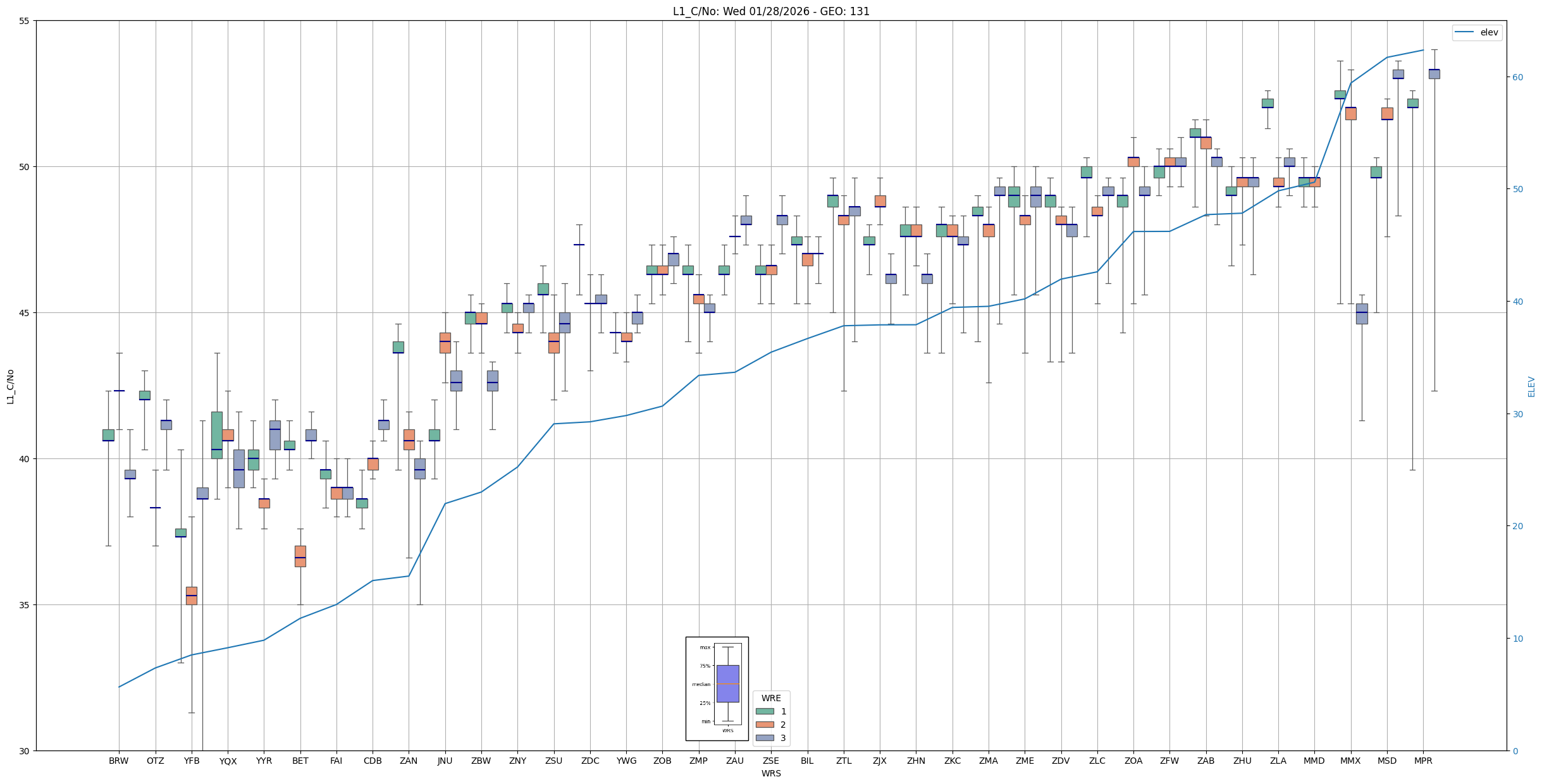This screenshot has width=1542, height=784.
Task: Click the MMX station tick label
Action: coord(1350,761)
